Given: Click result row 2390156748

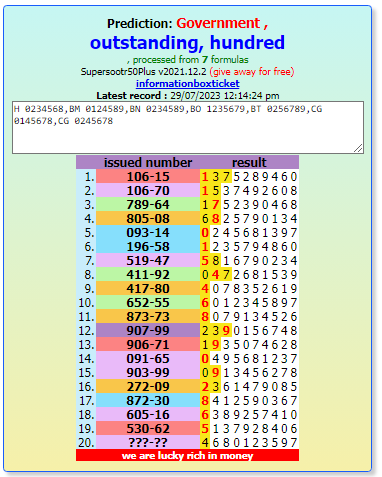Looking at the screenshot, I should 249,330.
